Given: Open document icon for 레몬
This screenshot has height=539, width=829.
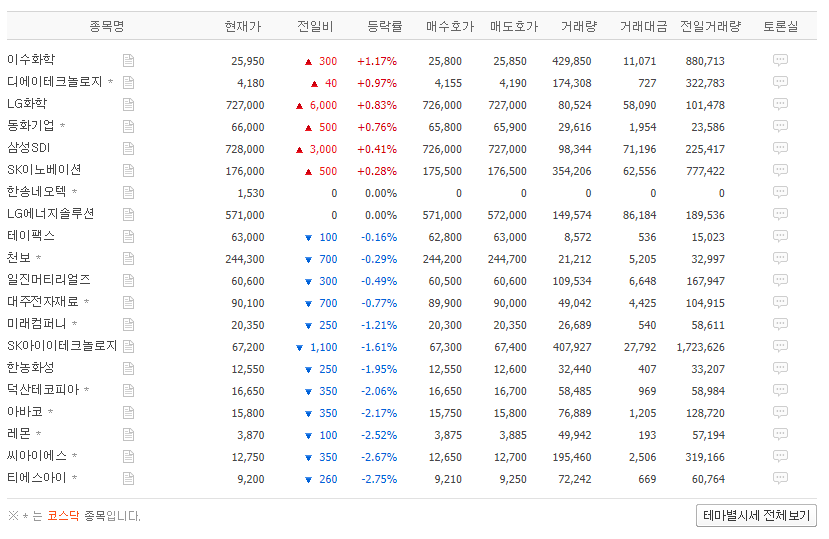Looking at the screenshot, I should [128, 435].
